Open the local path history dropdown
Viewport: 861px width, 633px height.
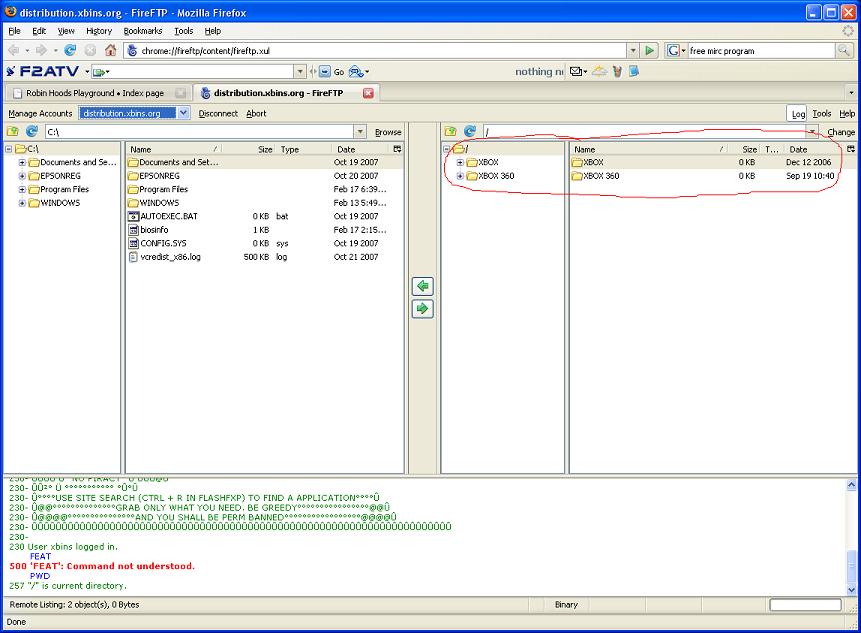pos(360,132)
